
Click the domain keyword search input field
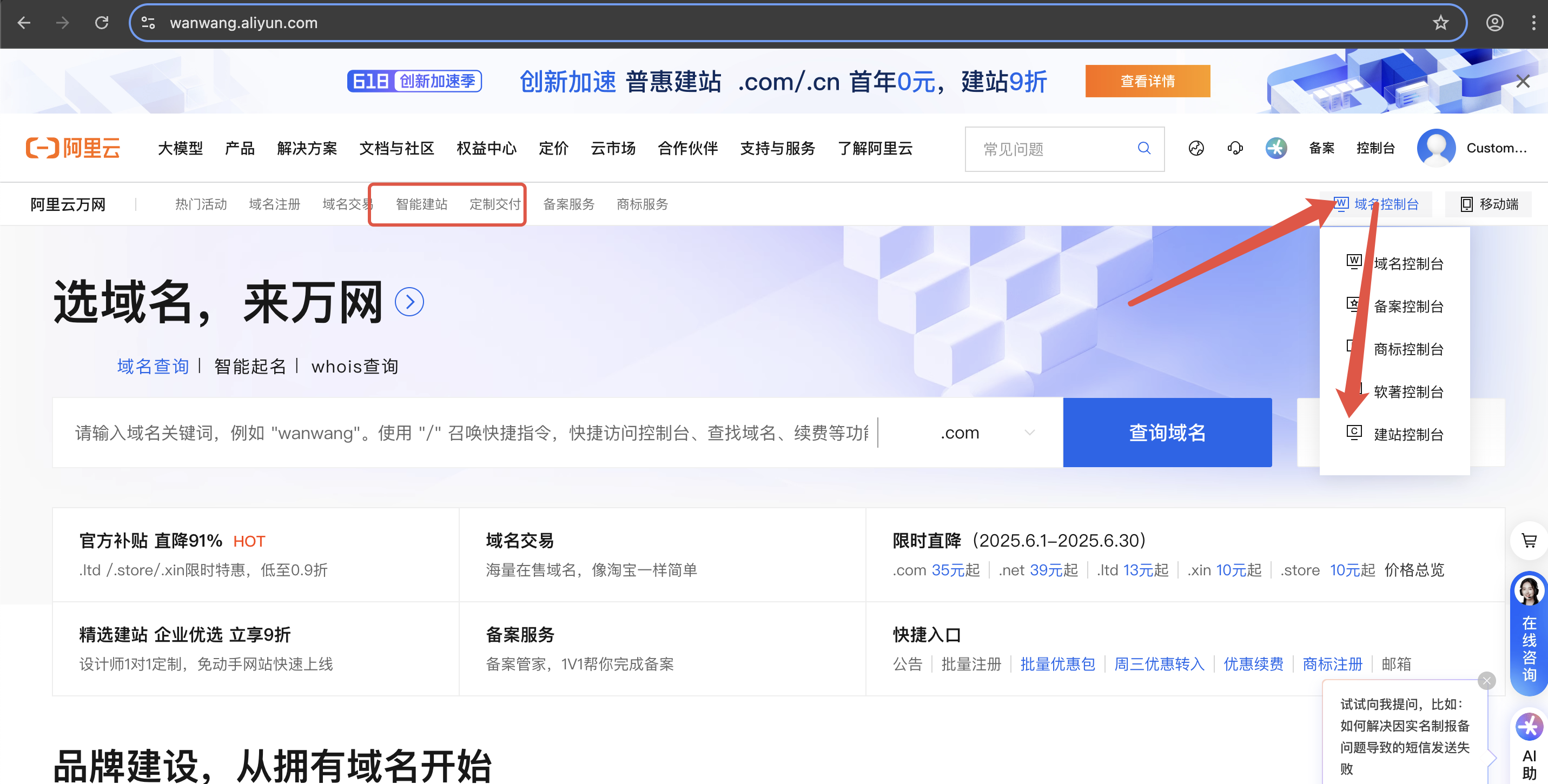point(469,433)
